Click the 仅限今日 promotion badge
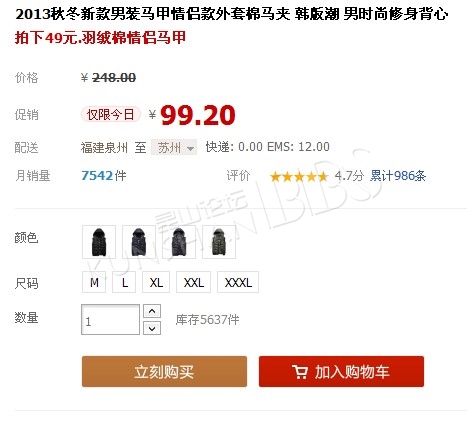Viewport: 467px width, 432px height. coord(110,115)
